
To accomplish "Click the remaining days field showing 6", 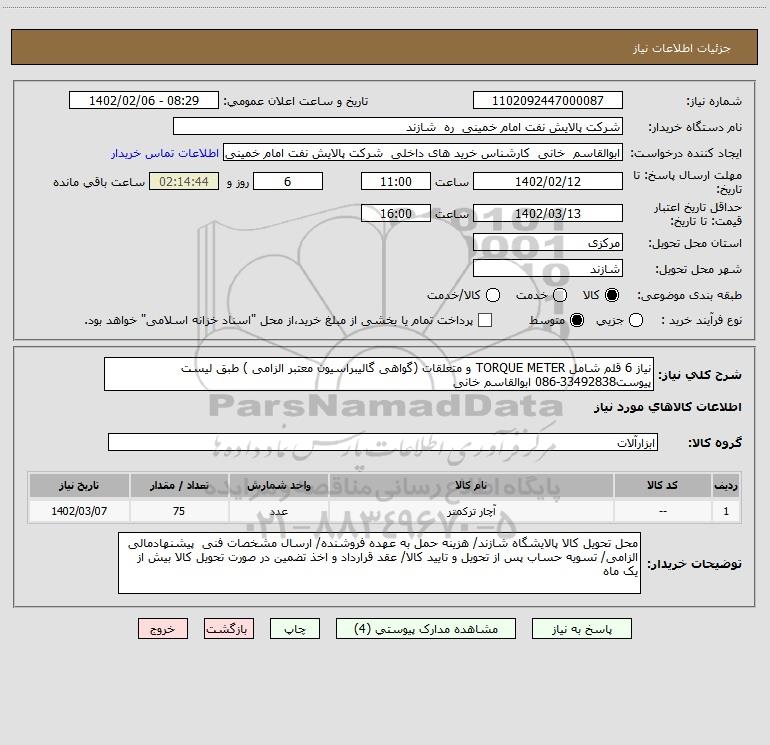I will pyautogui.click(x=288, y=181).
